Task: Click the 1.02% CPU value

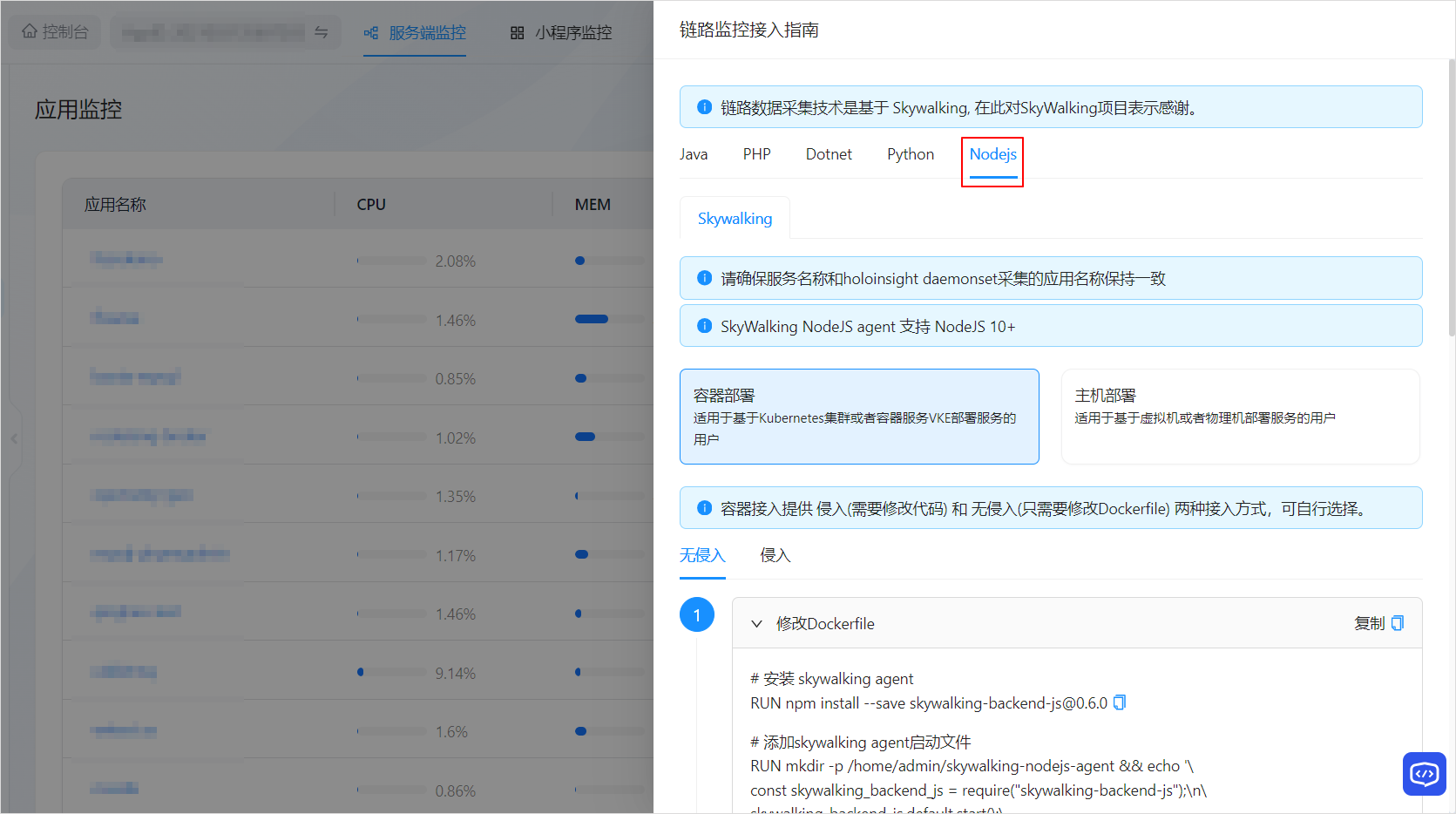Action: tap(456, 438)
